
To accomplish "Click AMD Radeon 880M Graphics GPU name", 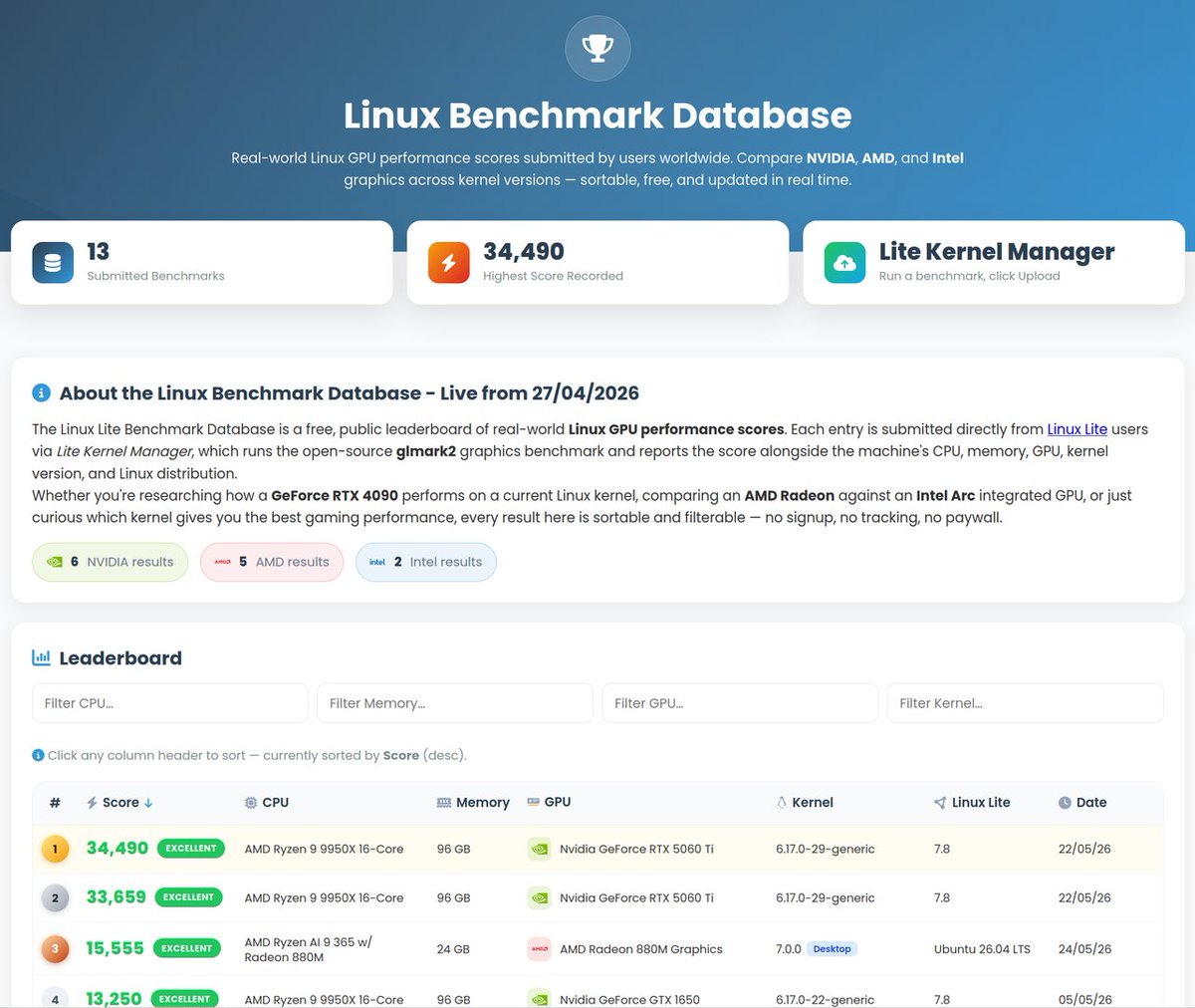I will 641,949.
